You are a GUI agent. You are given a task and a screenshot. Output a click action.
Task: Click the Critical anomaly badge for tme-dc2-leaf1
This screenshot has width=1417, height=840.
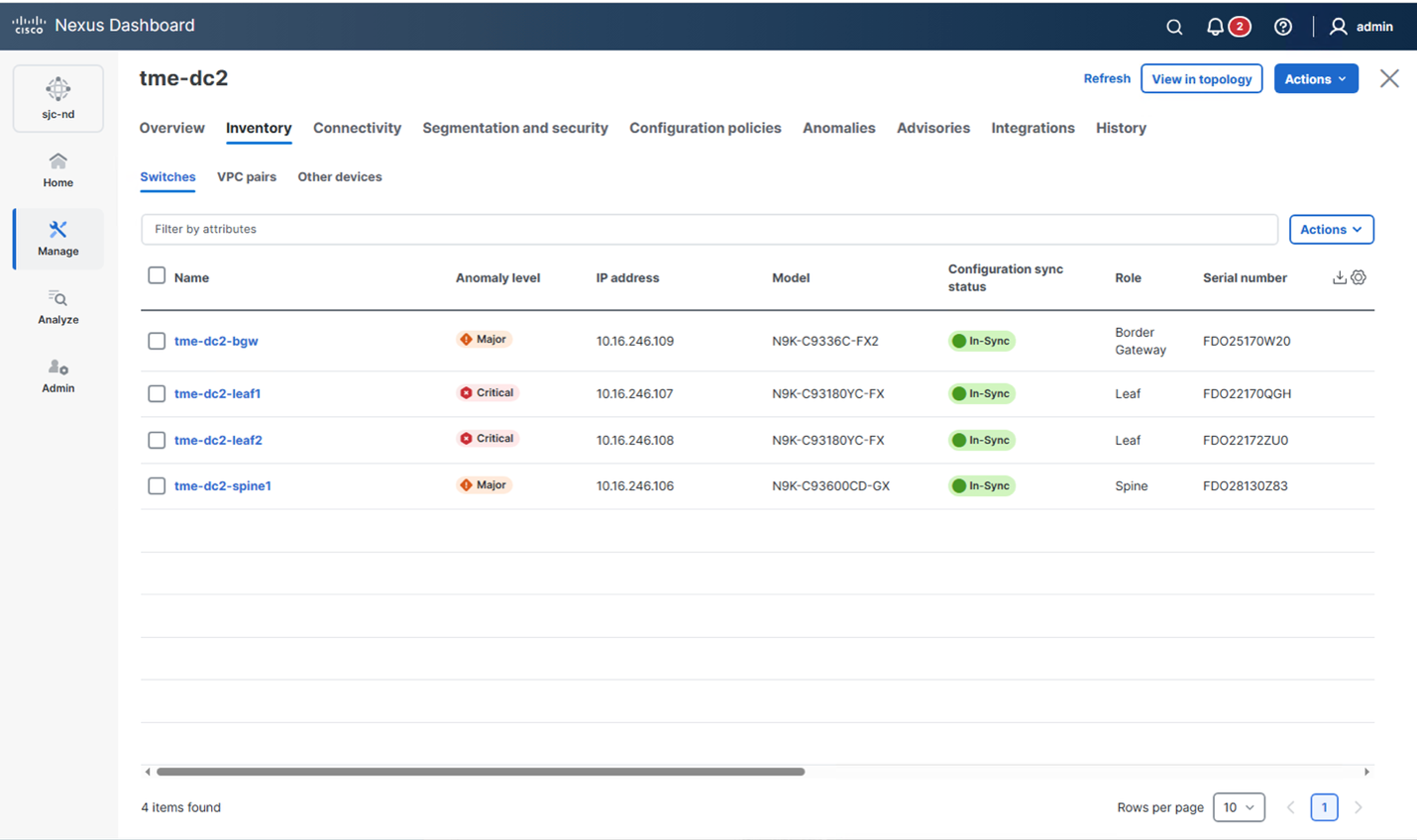pos(487,393)
